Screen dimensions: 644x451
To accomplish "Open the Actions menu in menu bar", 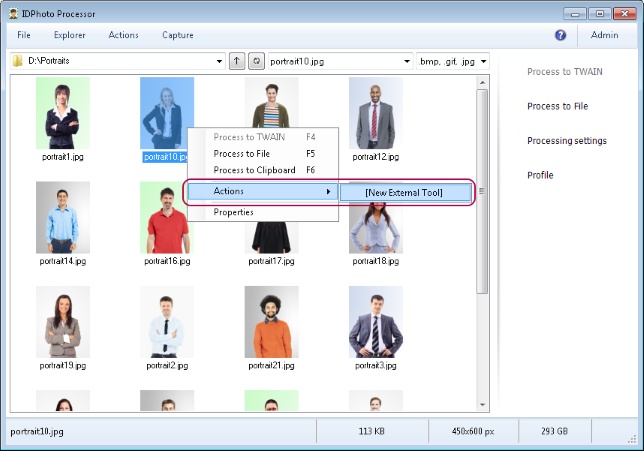I will [123, 35].
